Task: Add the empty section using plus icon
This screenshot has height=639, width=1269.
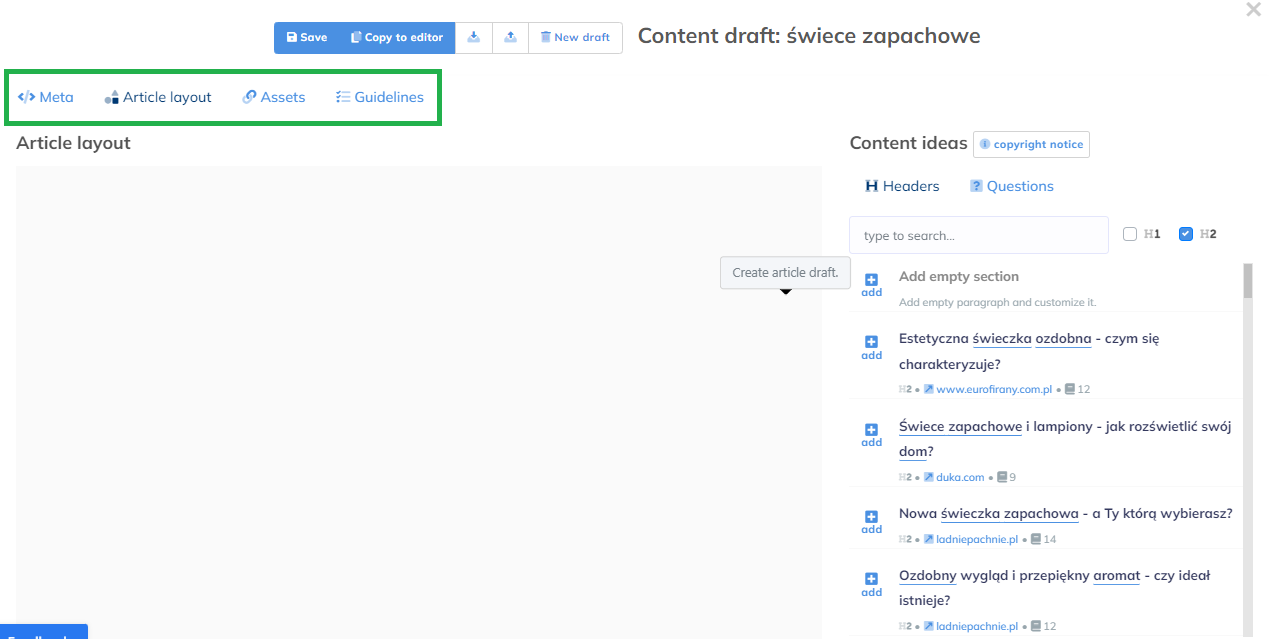Action: (871, 281)
